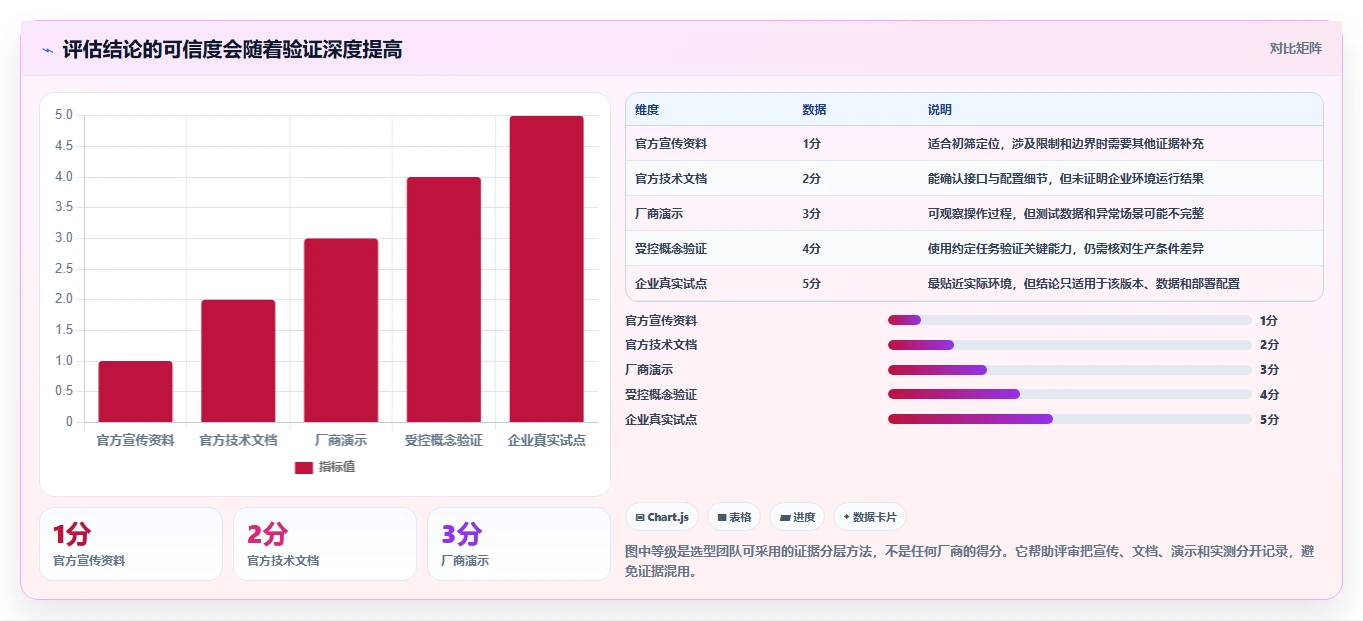The width and height of the screenshot is (1363, 621).
Task: Click the 厂商演示 bar in chart
Action: point(341,330)
